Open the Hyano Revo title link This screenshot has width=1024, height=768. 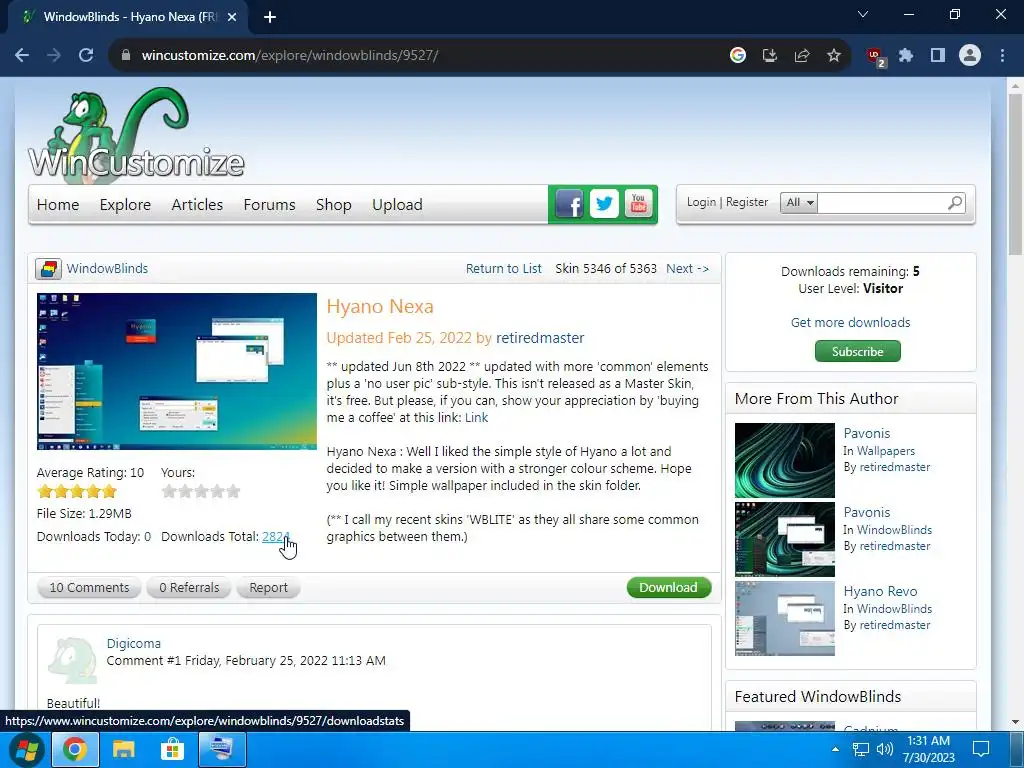coord(880,591)
